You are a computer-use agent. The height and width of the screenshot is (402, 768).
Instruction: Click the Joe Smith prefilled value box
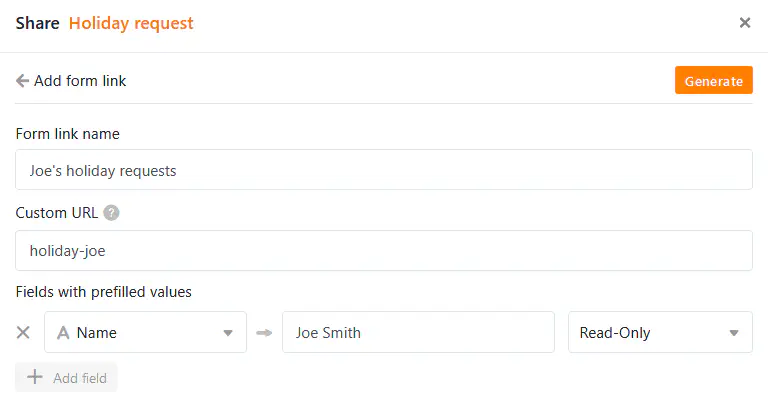tap(418, 332)
